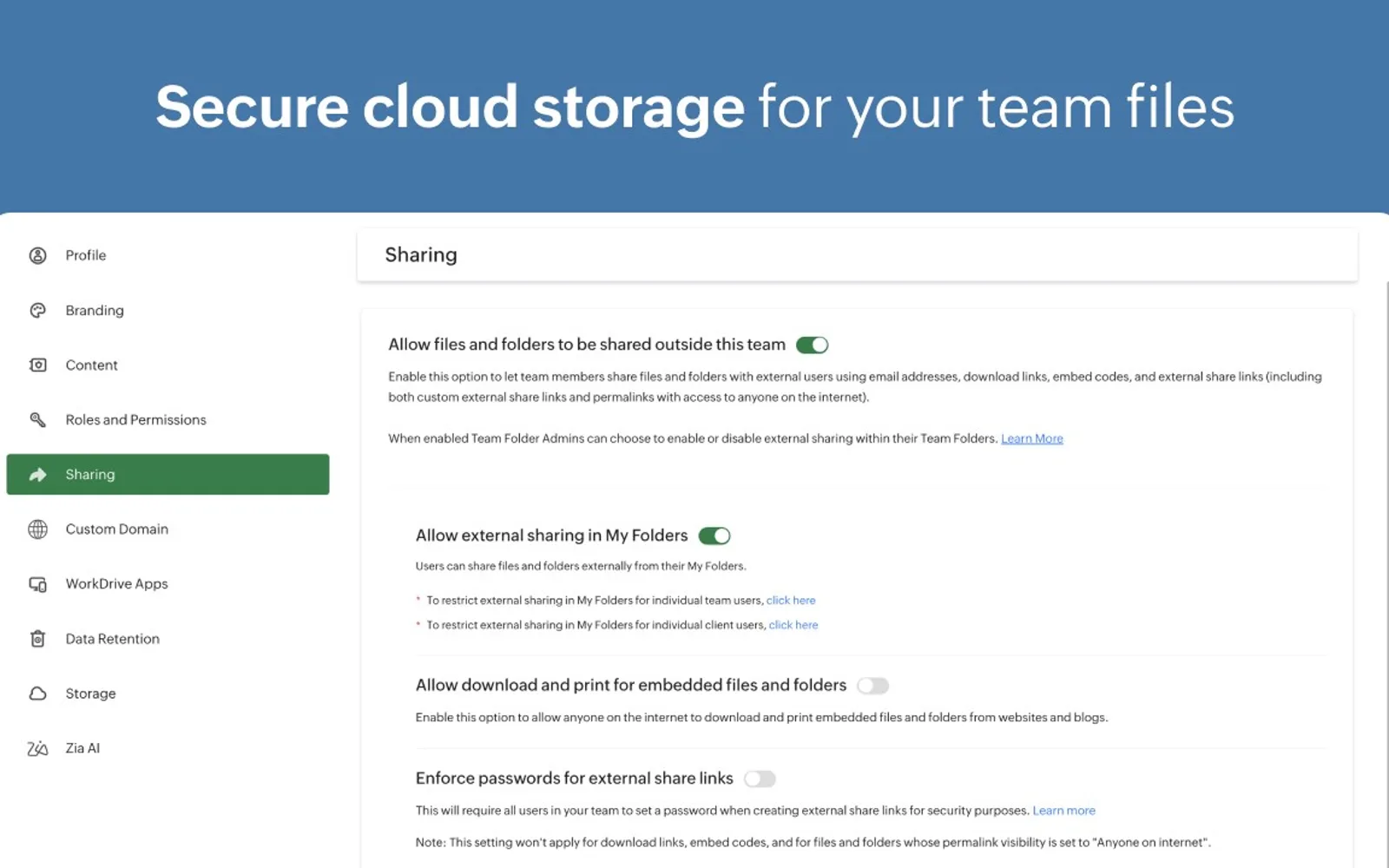Open Zia AI settings

168,748
